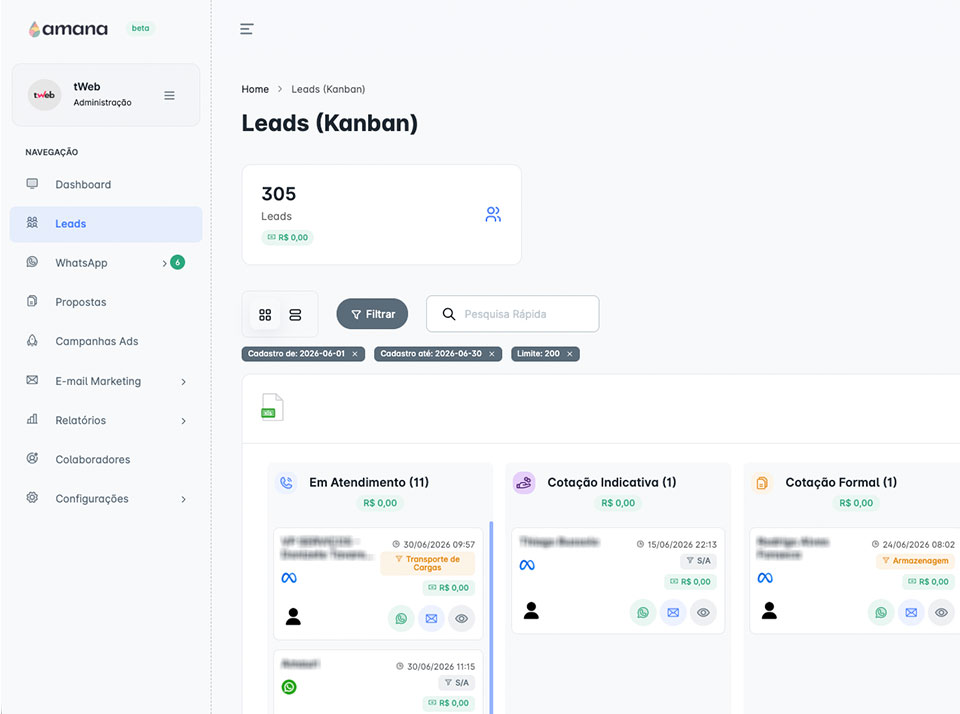Focus the Pesquisa Rápida search field
The width and height of the screenshot is (960, 714).
(512, 314)
